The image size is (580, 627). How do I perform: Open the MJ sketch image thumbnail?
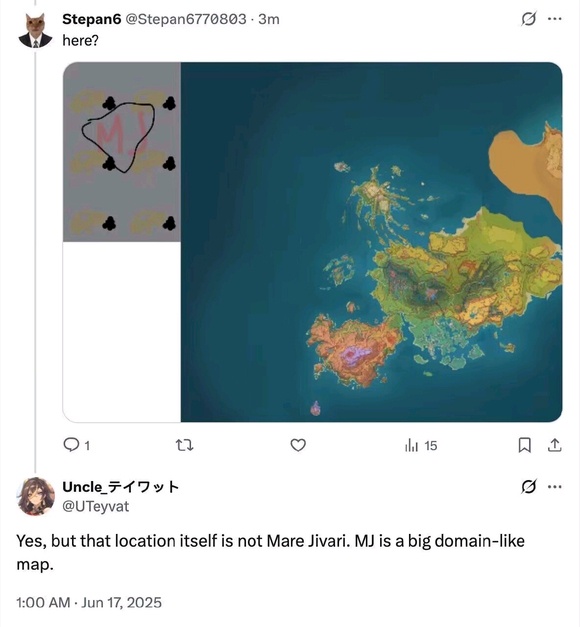[122, 152]
